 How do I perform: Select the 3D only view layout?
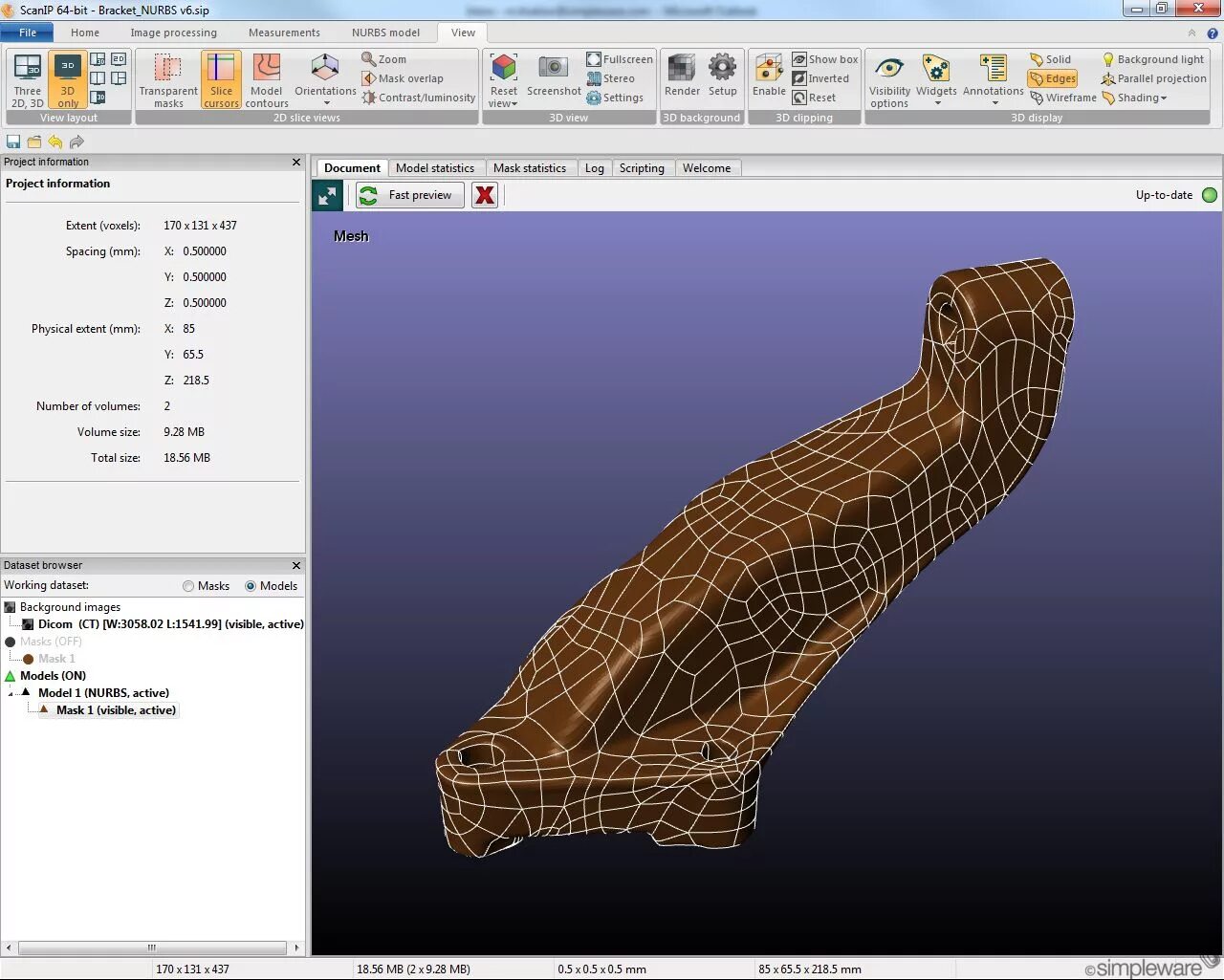pos(67,80)
